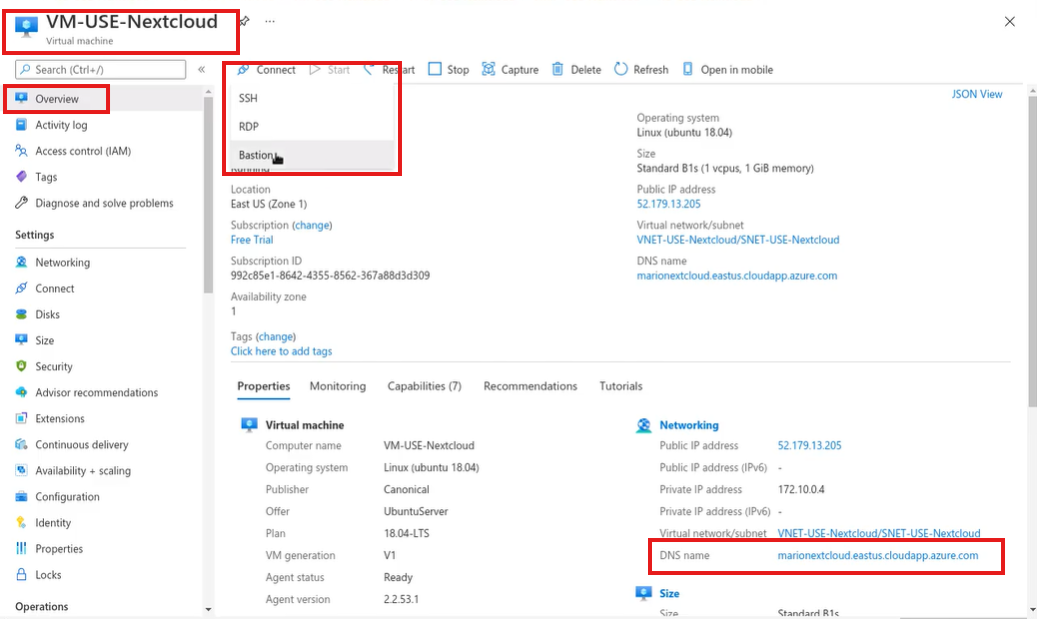1037x619 pixels.
Task: Switch to the Tutorials tab
Action: coord(620,386)
